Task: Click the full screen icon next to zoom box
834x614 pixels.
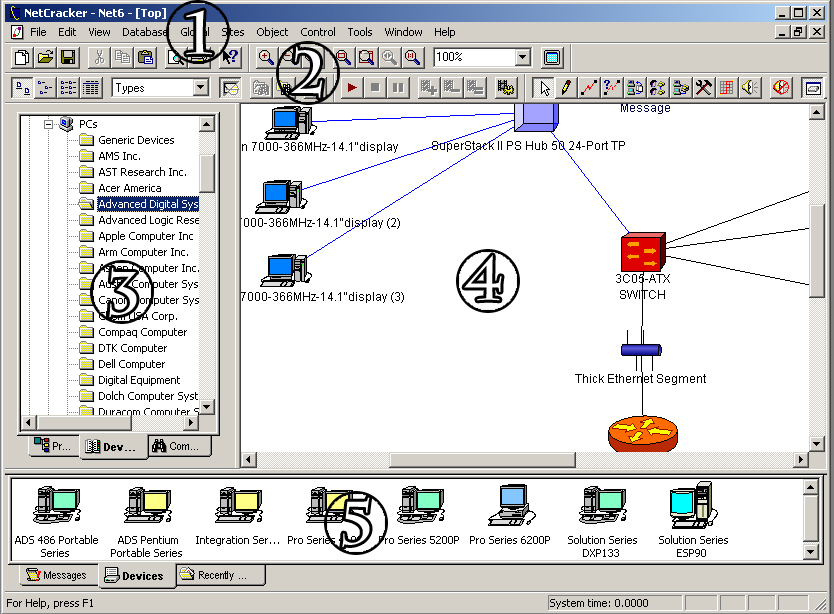Action: coord(552,57)
